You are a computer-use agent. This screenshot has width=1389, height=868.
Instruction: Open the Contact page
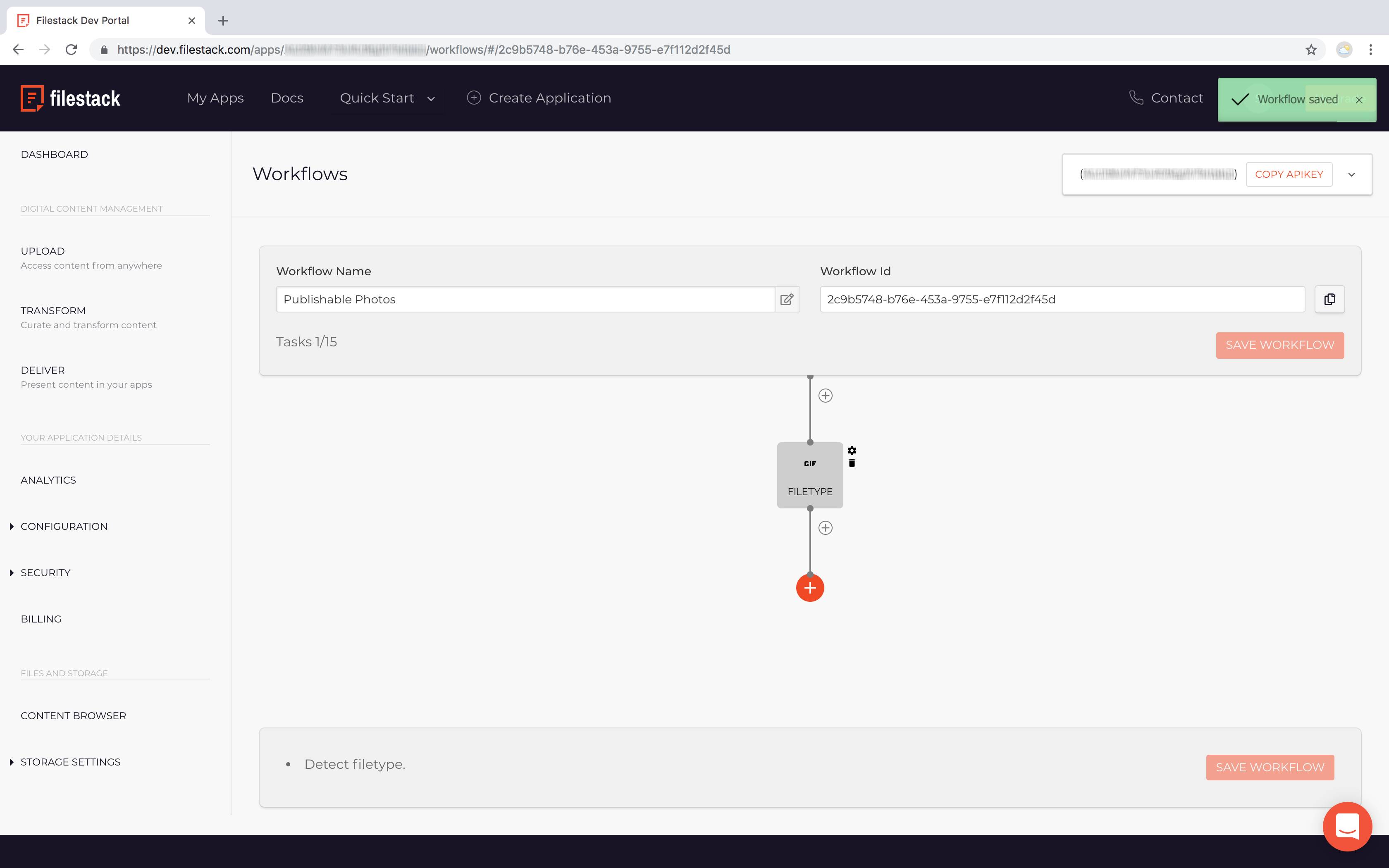(x=1177, y=98)
